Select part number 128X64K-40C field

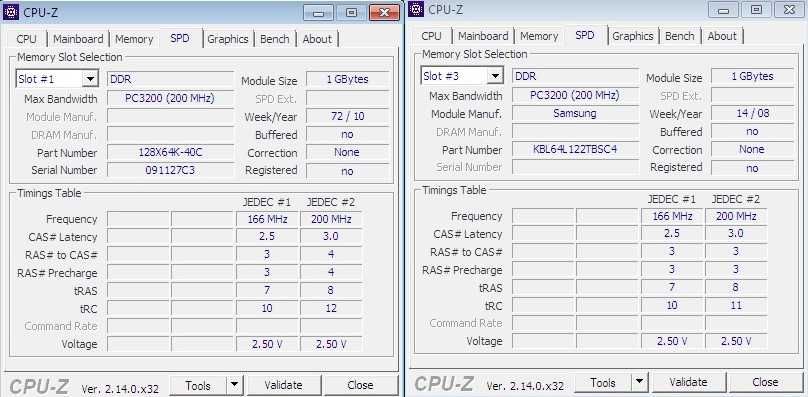point(170,153)
